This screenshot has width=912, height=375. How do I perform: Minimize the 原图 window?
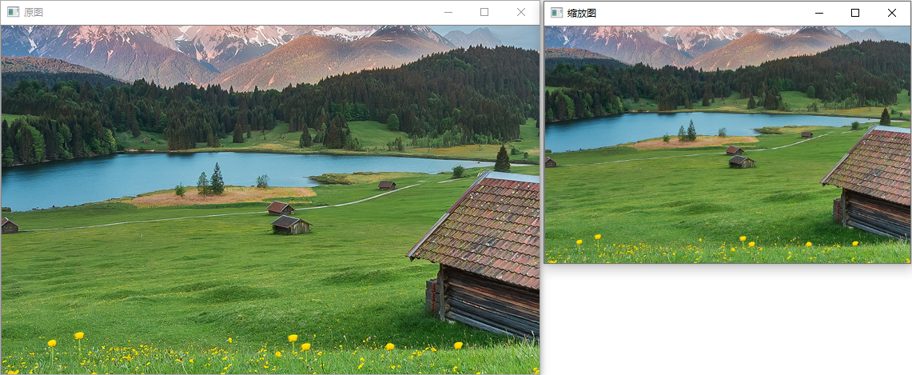coord(448,12)
